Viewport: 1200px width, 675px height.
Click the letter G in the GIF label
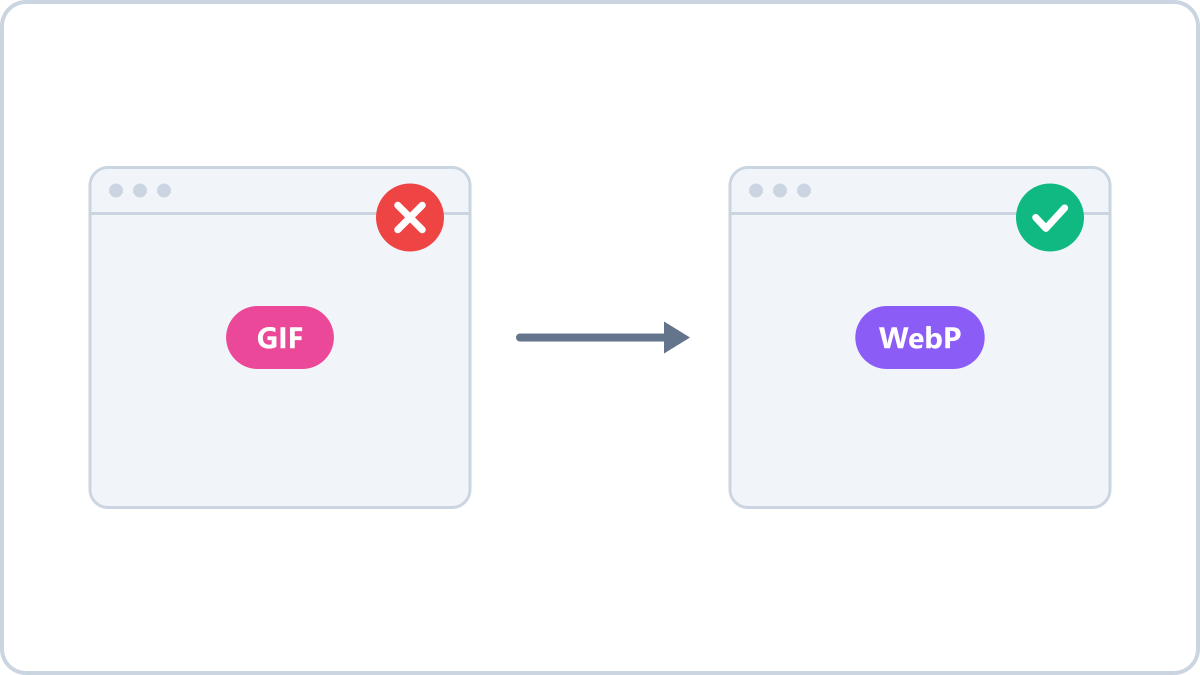click(x=266, y=338)
